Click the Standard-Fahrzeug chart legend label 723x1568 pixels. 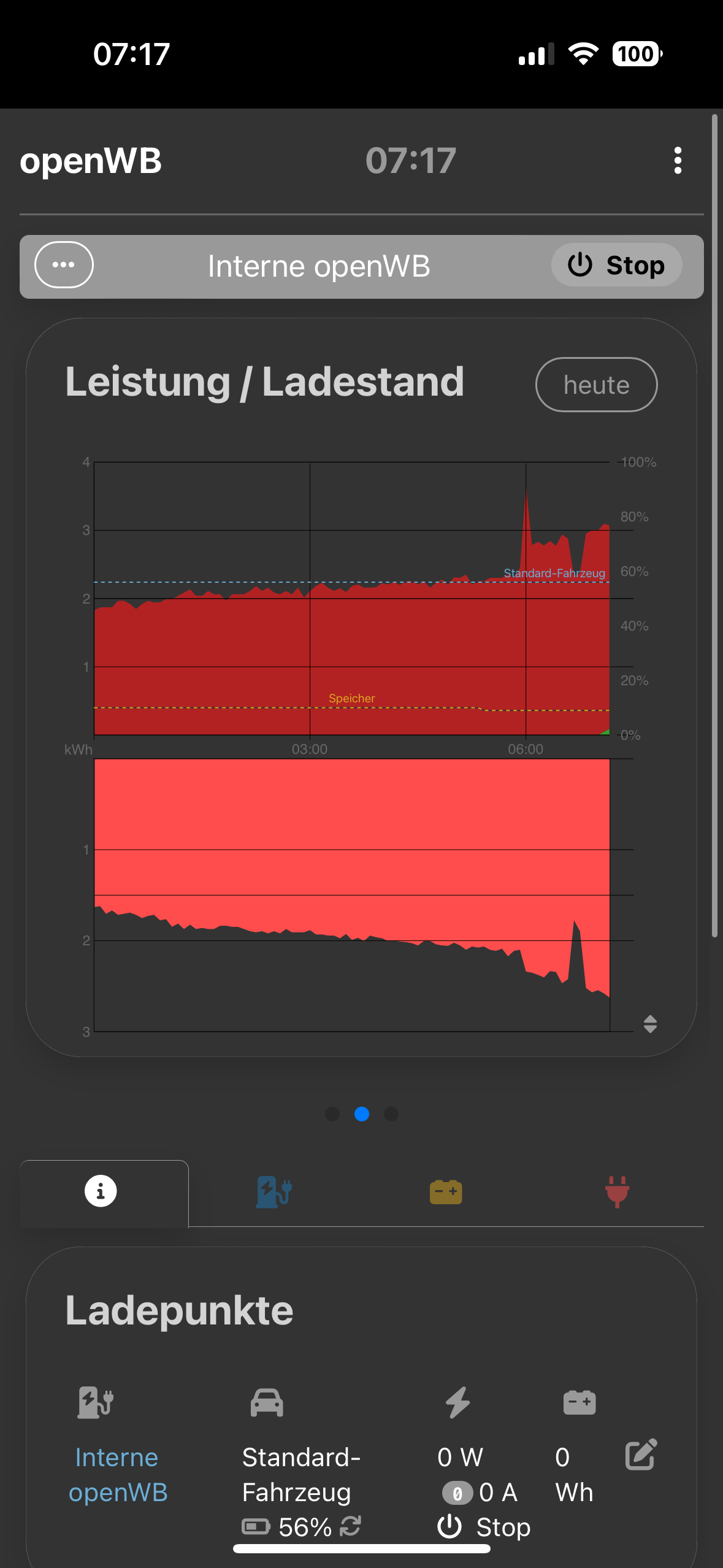554,573
